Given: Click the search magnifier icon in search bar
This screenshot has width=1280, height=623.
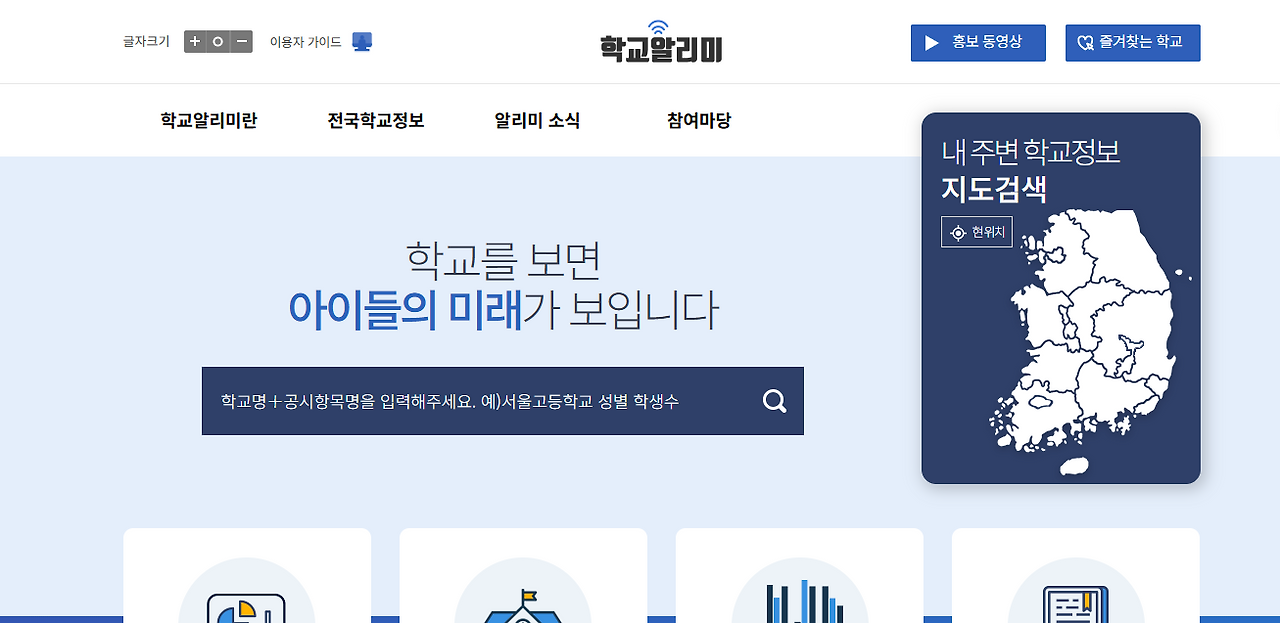Looking at the screenshot, I should (772, 401).
